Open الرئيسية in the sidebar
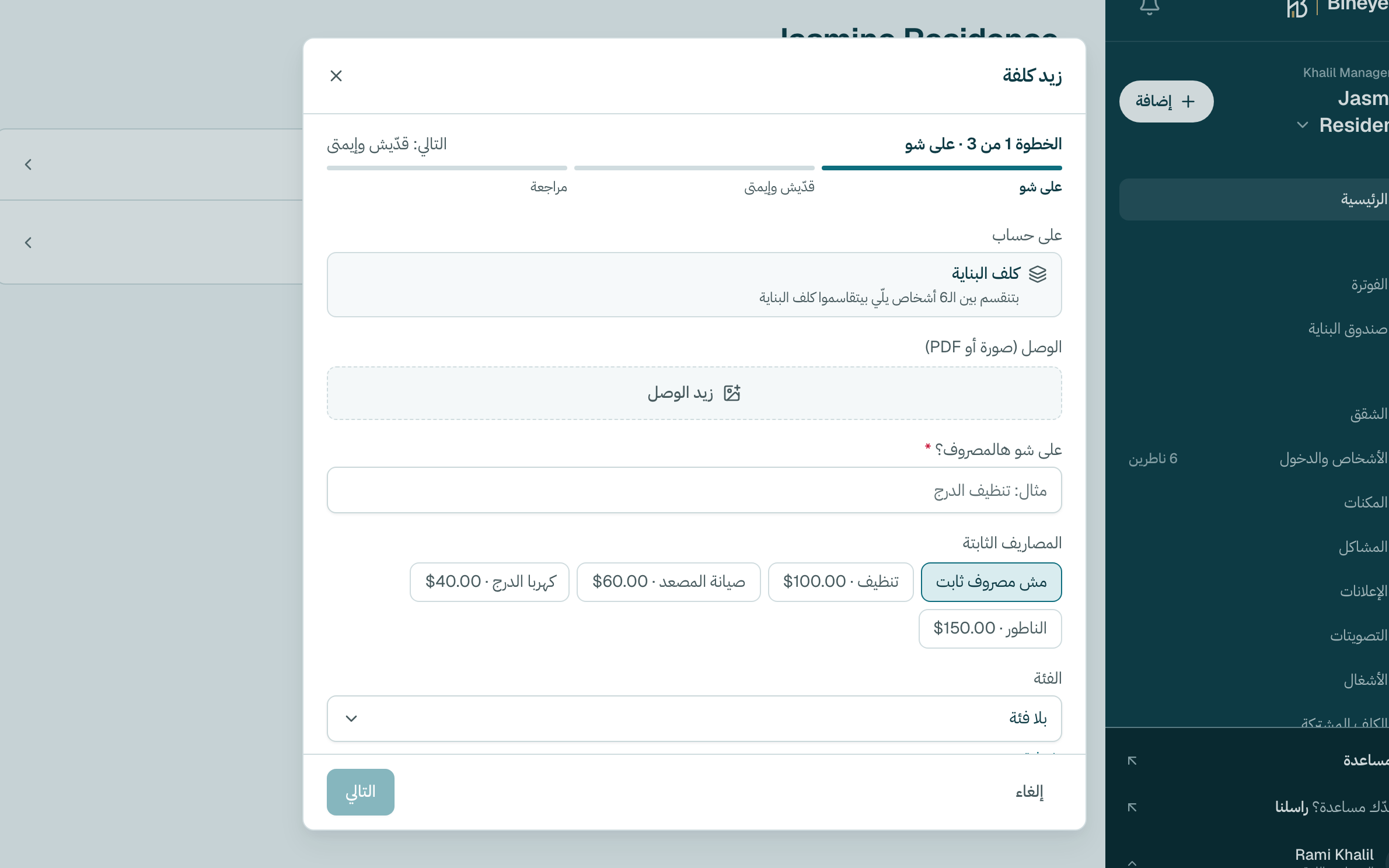The width and height of the screenshot is (1389, 868). [x=1254, y=199]
